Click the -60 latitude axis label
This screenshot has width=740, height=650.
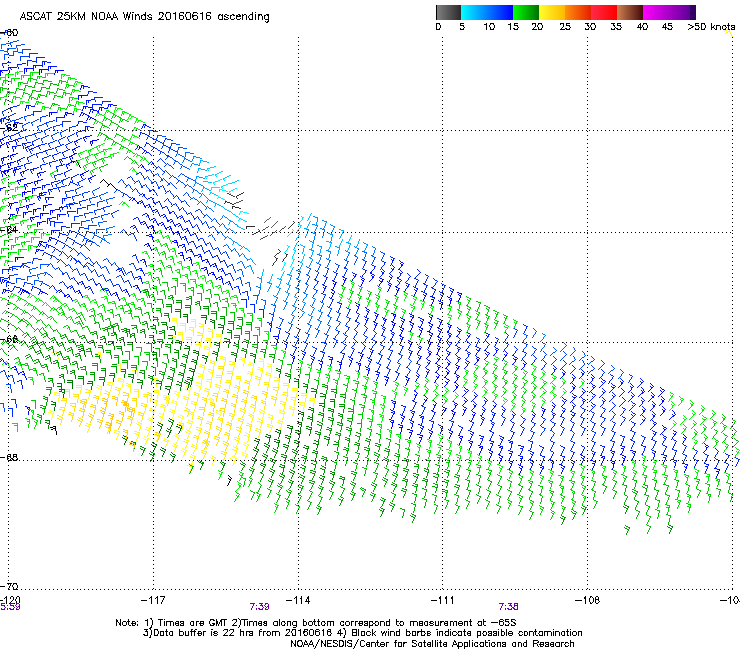9,33
